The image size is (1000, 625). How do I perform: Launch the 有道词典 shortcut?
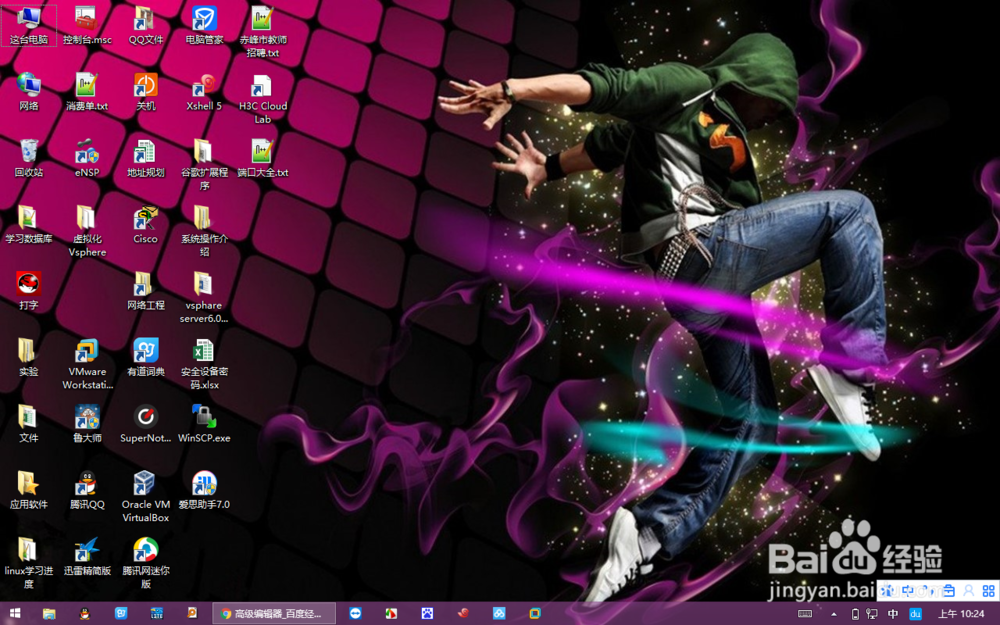(x=145, y=357)
